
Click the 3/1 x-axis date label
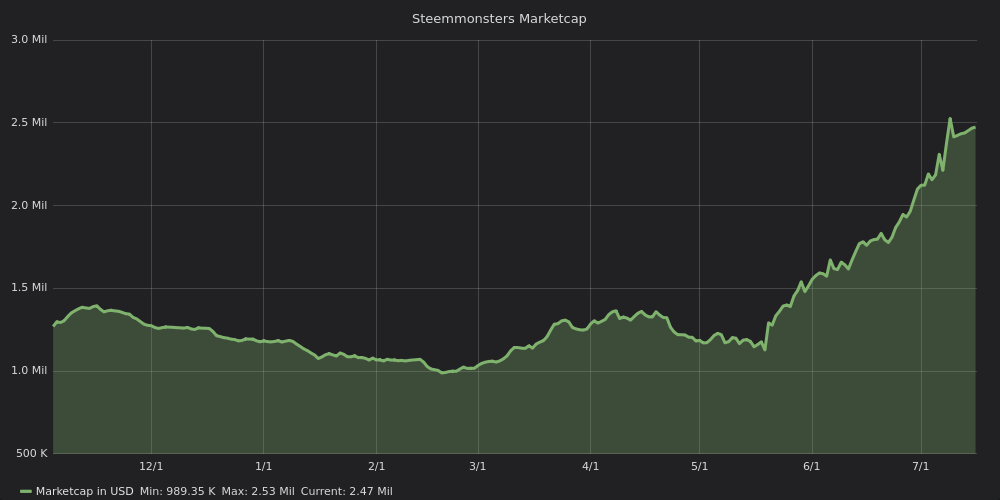(478, 466)
